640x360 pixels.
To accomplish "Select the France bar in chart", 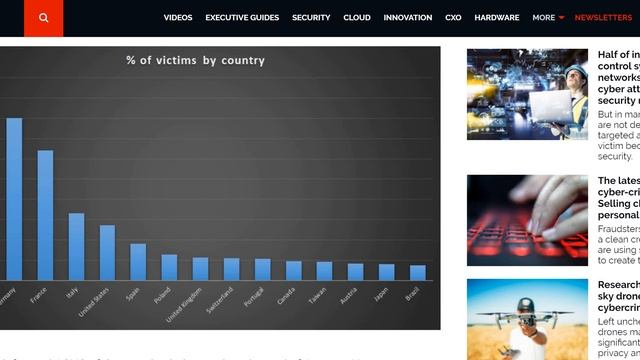I will 45,215.
